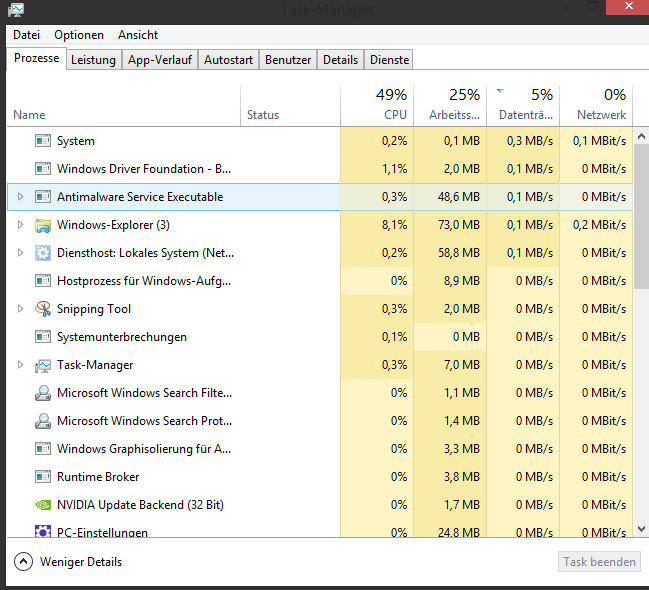The width and height of the screenshot is (649, 590).
Task: Select the Prozesse tab
Action: tap(36, 58)
